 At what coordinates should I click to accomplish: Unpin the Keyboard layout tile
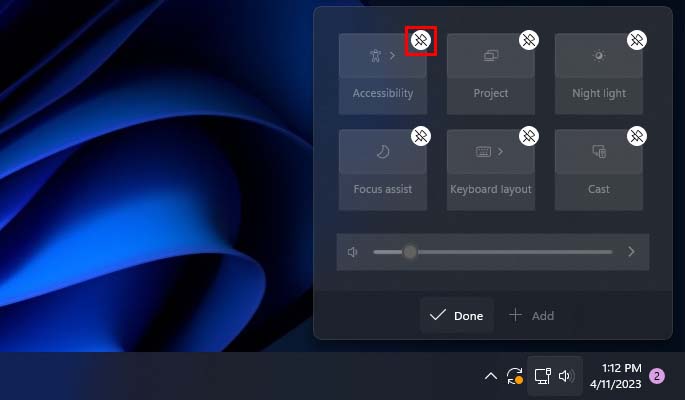[x=529, y=136]
